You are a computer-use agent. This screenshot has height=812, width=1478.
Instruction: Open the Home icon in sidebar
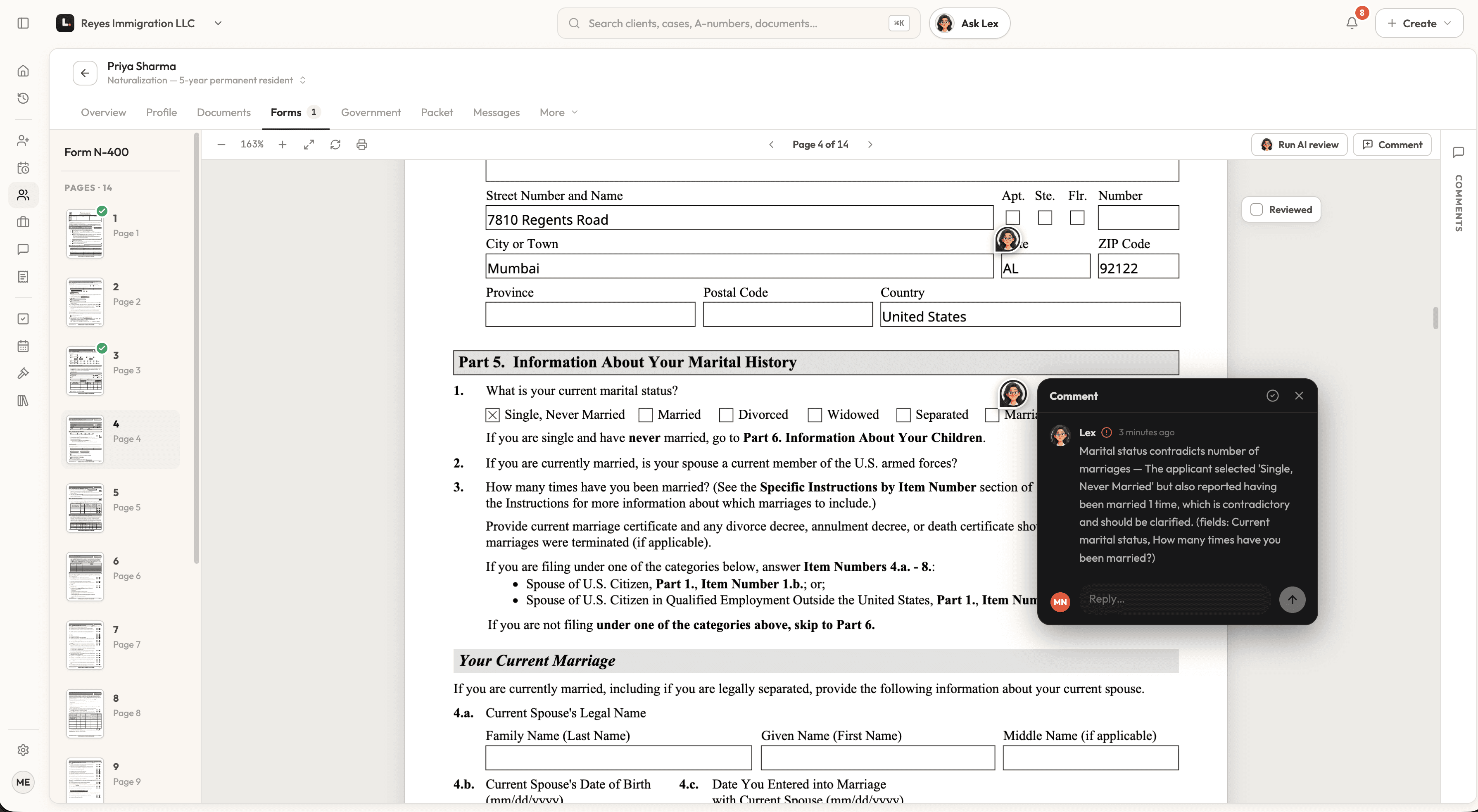coord(23,71)
